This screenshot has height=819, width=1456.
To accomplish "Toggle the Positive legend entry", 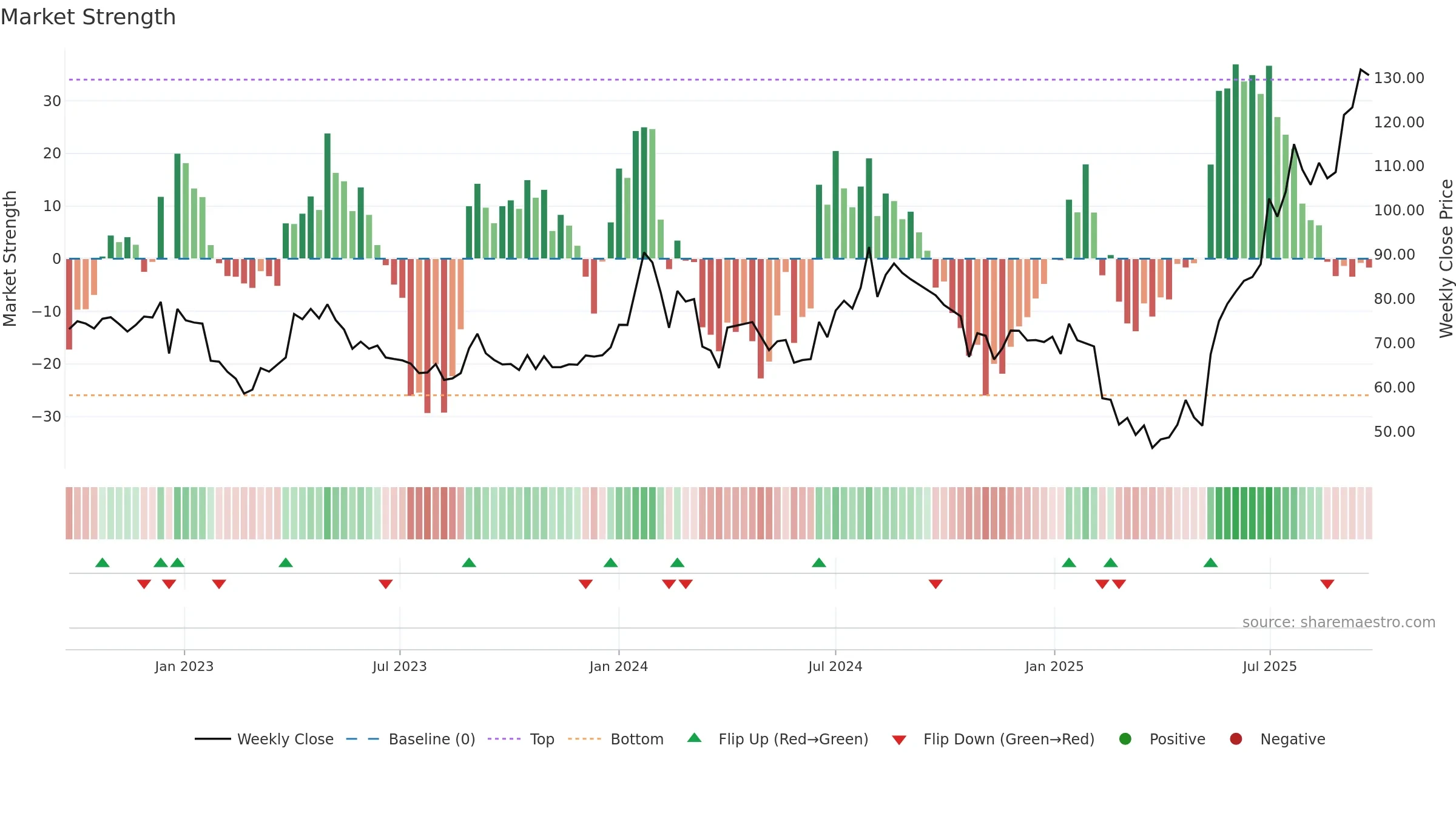I will point(1162,739).
